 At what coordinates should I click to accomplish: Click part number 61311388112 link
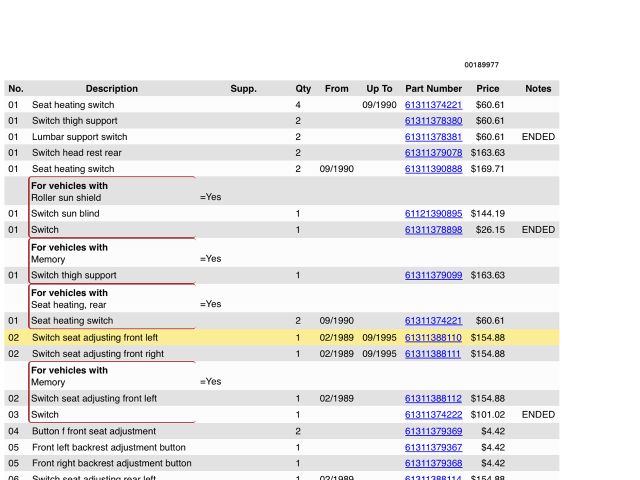(x=433, y=399)
